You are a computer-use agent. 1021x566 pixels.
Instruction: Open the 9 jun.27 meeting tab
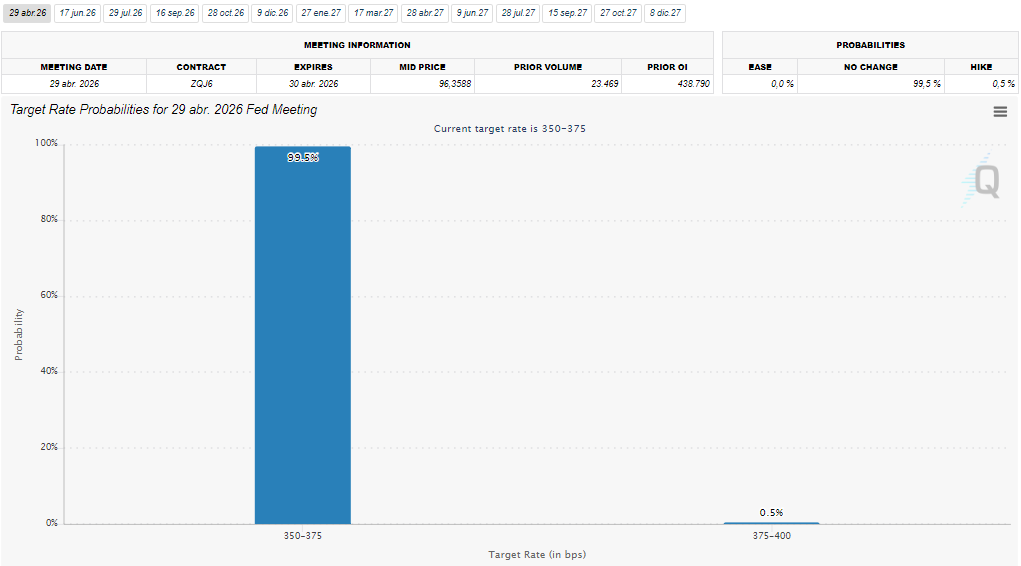tap(472, 13)
